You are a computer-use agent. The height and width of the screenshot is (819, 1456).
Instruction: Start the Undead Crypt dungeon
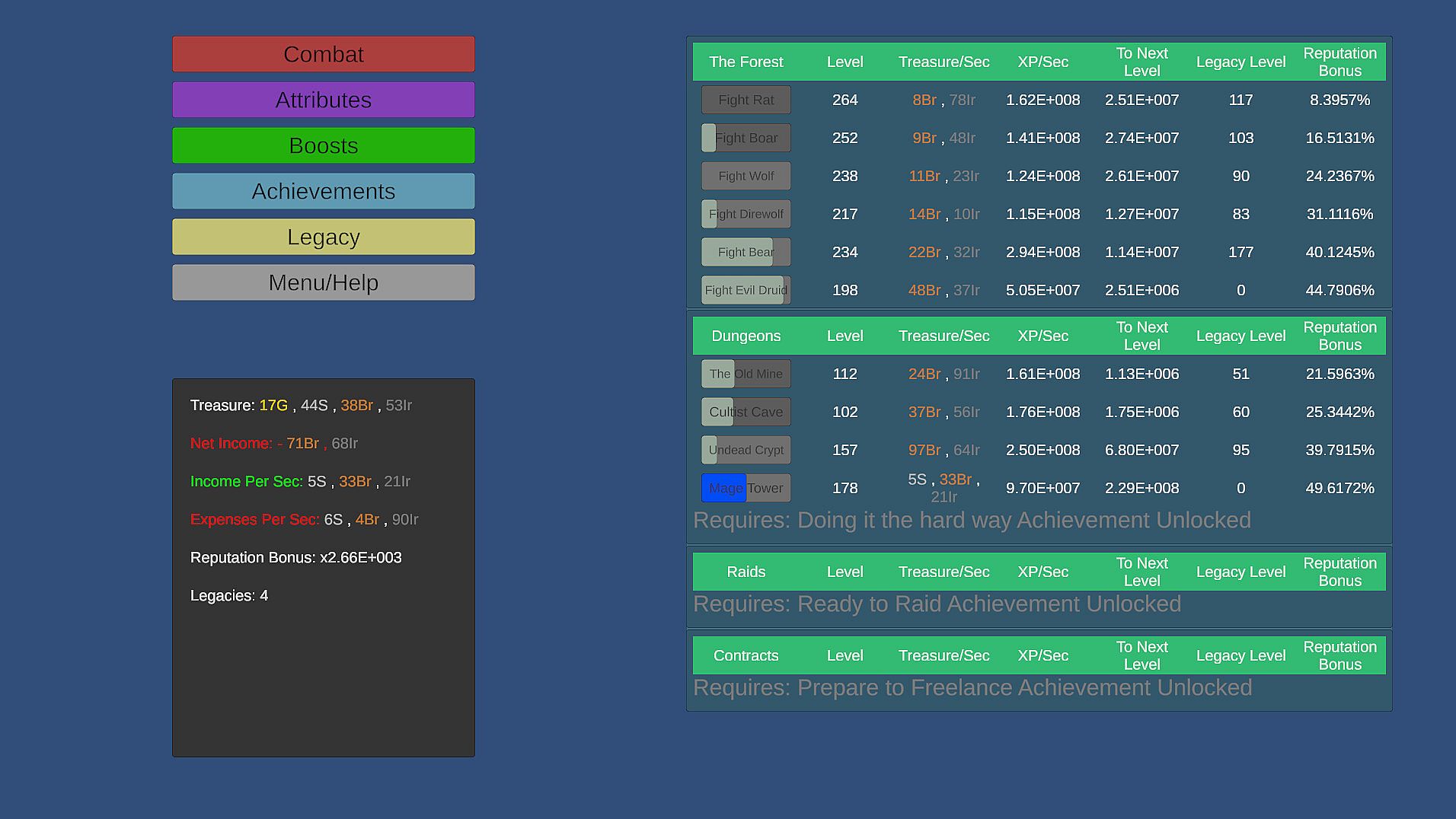(x=746, y=450)
